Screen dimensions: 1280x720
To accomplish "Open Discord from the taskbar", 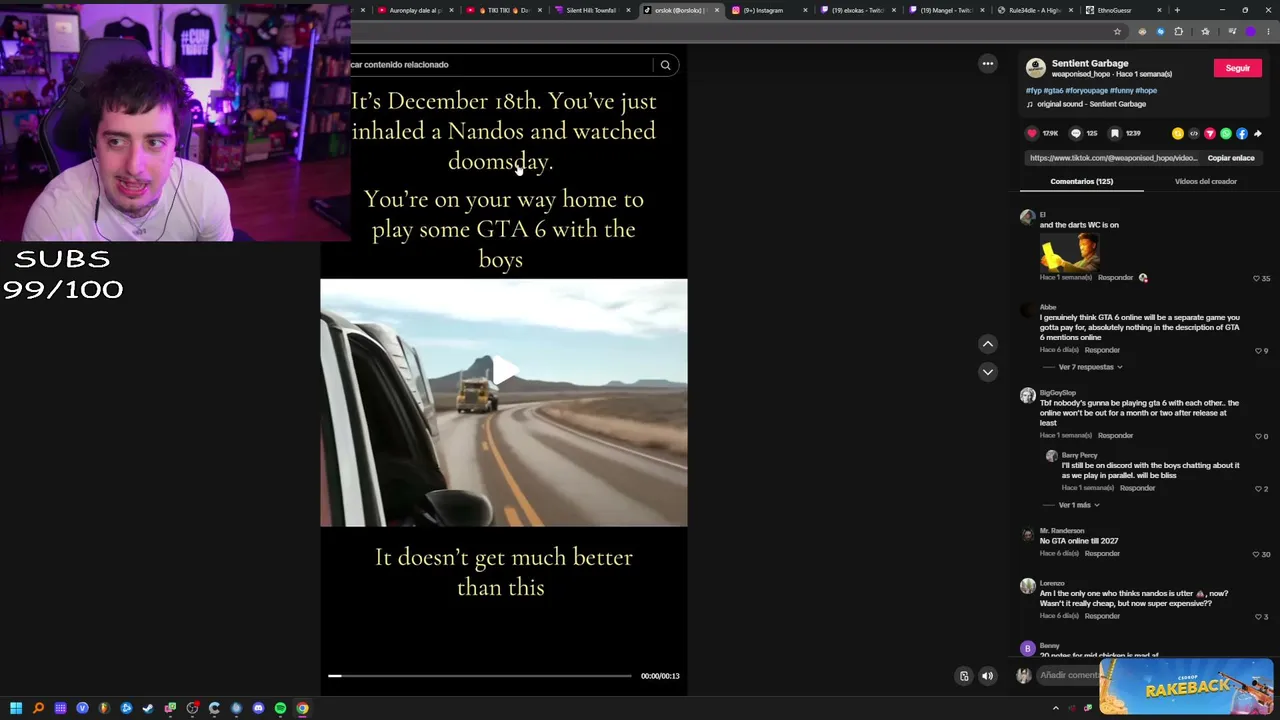I will (258, 708).
